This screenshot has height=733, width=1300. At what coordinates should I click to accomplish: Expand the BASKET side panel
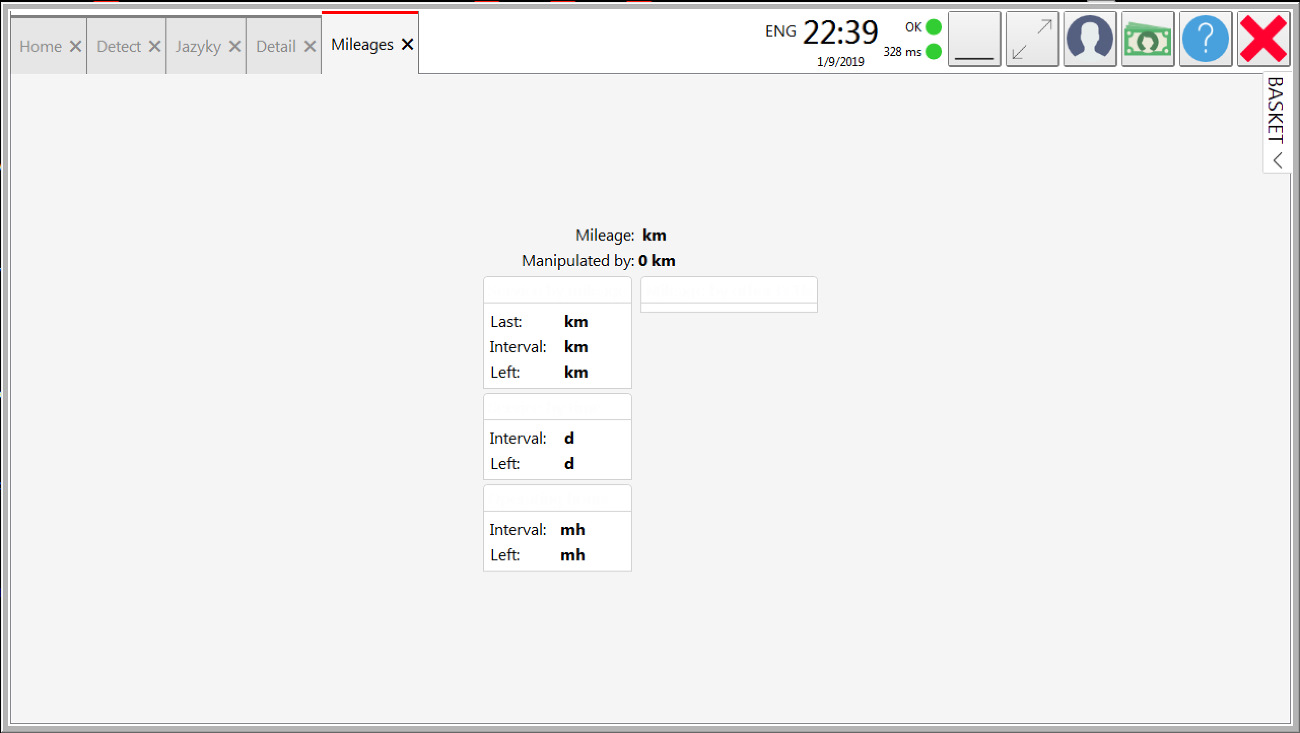(1277, 123)
